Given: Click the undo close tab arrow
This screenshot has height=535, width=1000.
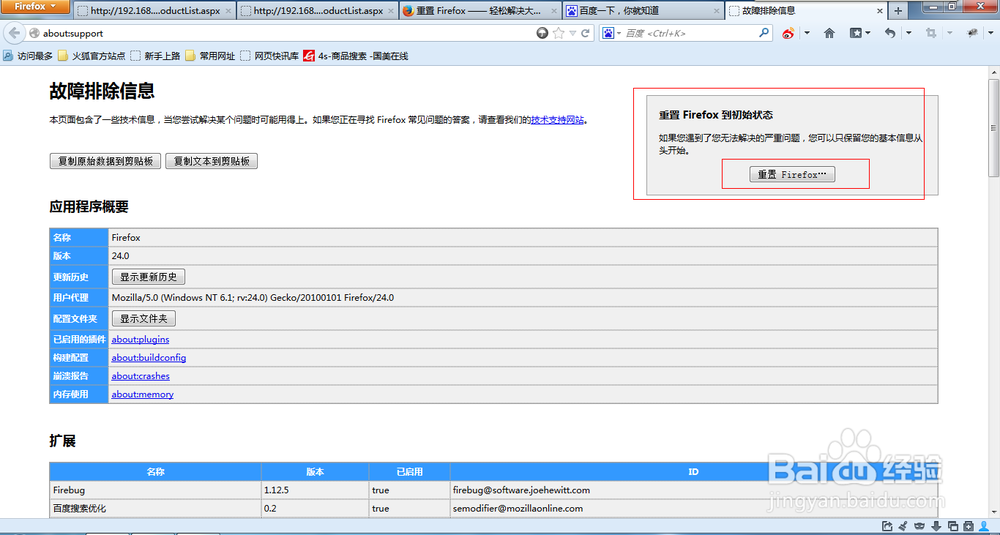Looking at the screenshot, I should [890, 33].
